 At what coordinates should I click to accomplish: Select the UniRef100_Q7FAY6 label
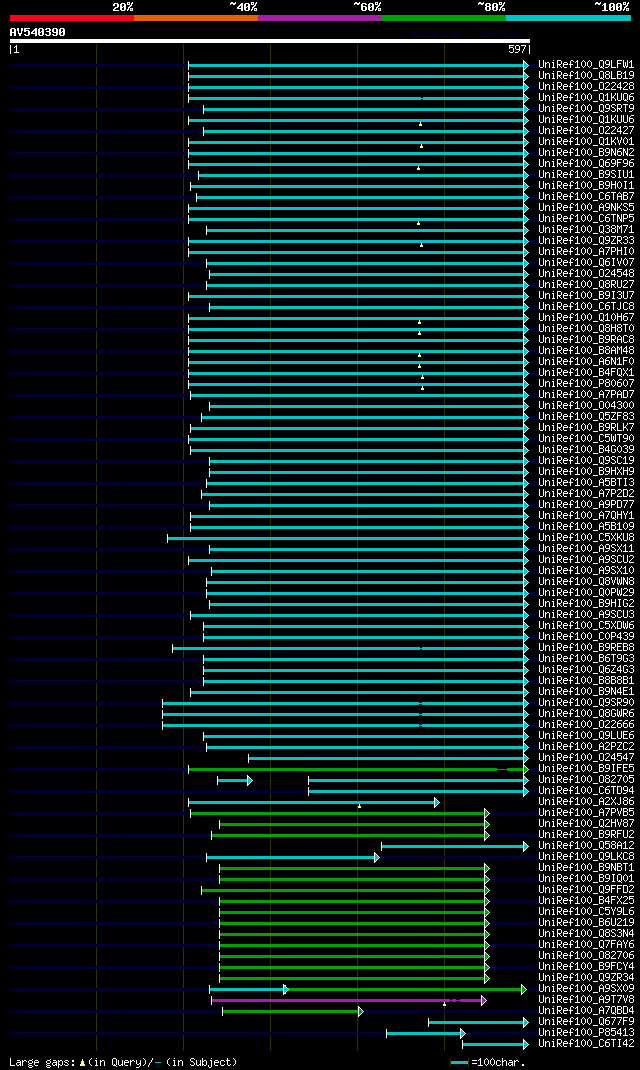(x=586, y=944)
